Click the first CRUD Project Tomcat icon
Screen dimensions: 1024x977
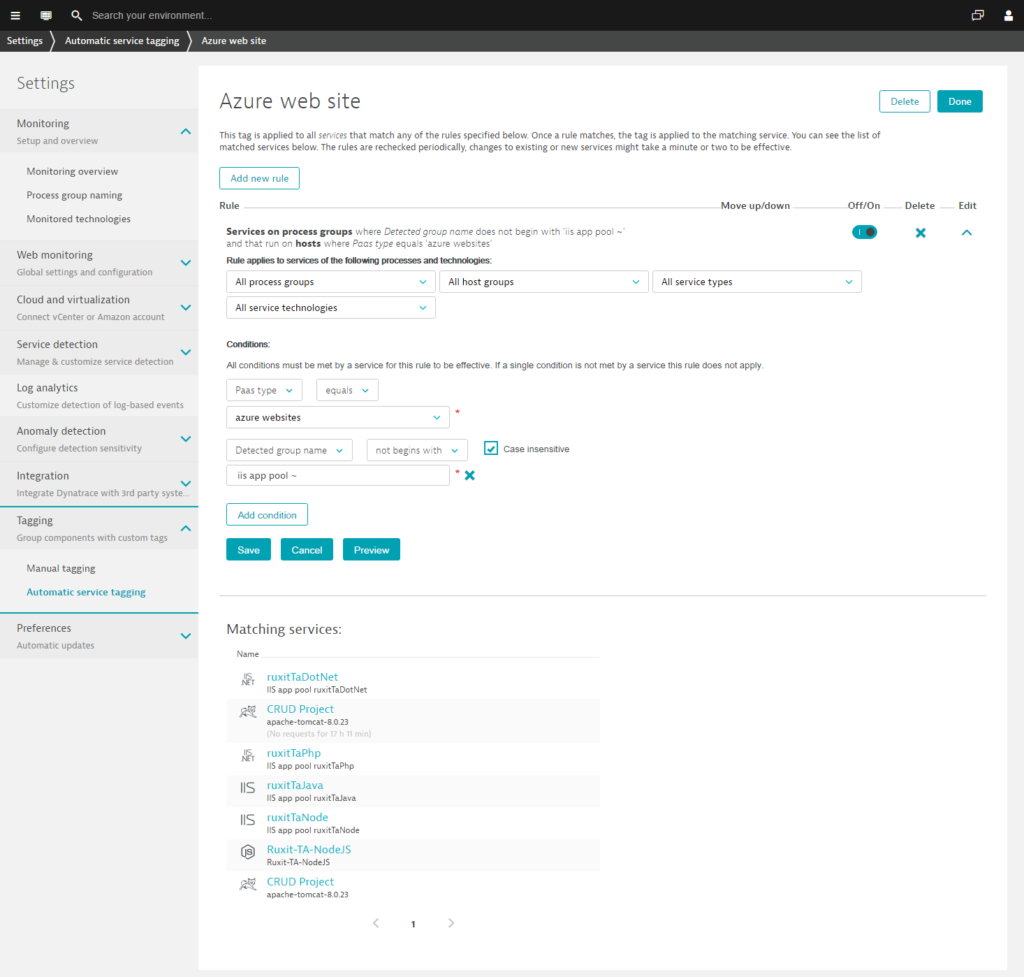[248, 712]
